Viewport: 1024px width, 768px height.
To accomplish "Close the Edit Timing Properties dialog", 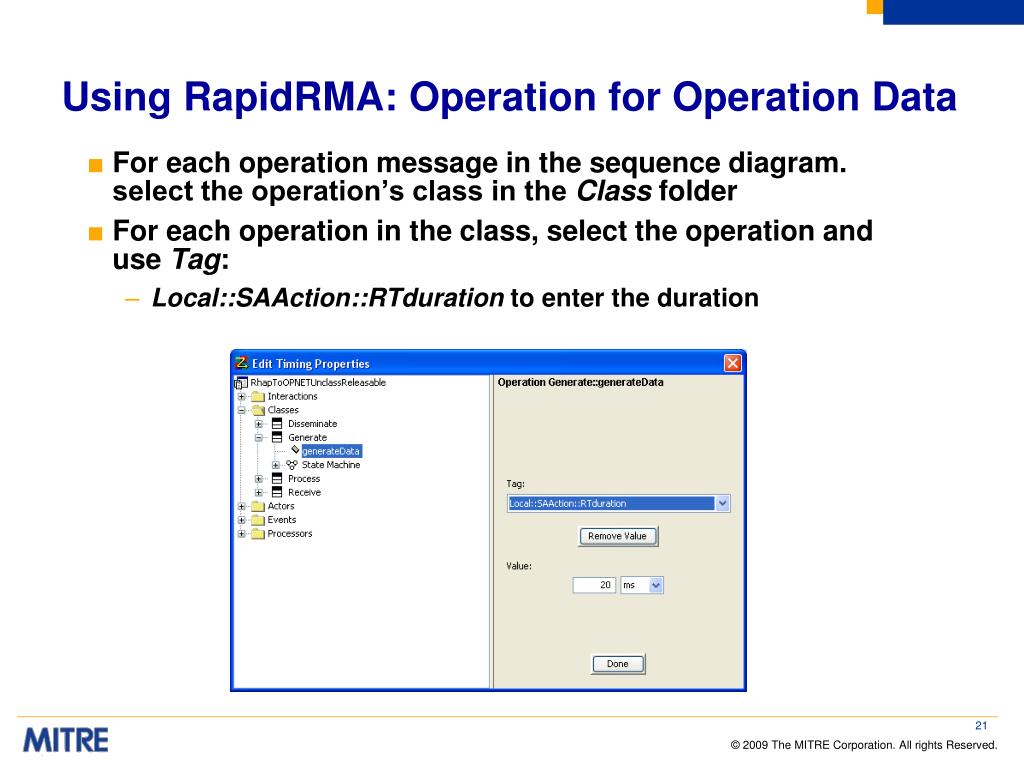I will [733, 363].
